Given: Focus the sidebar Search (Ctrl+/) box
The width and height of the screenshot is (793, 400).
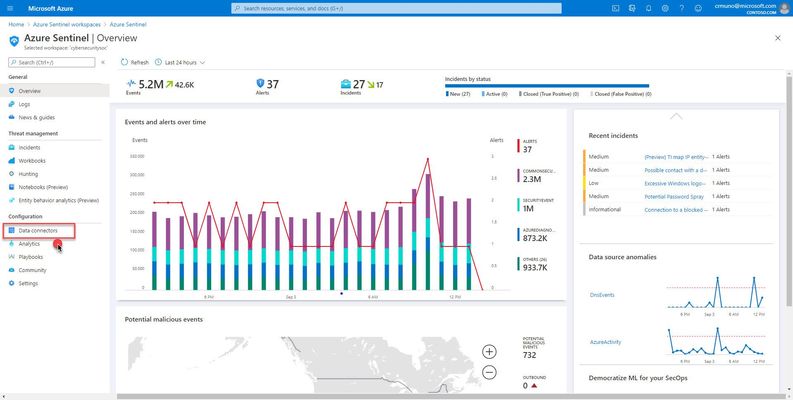Looking at the screenshot, I should (x=52, y=62).
